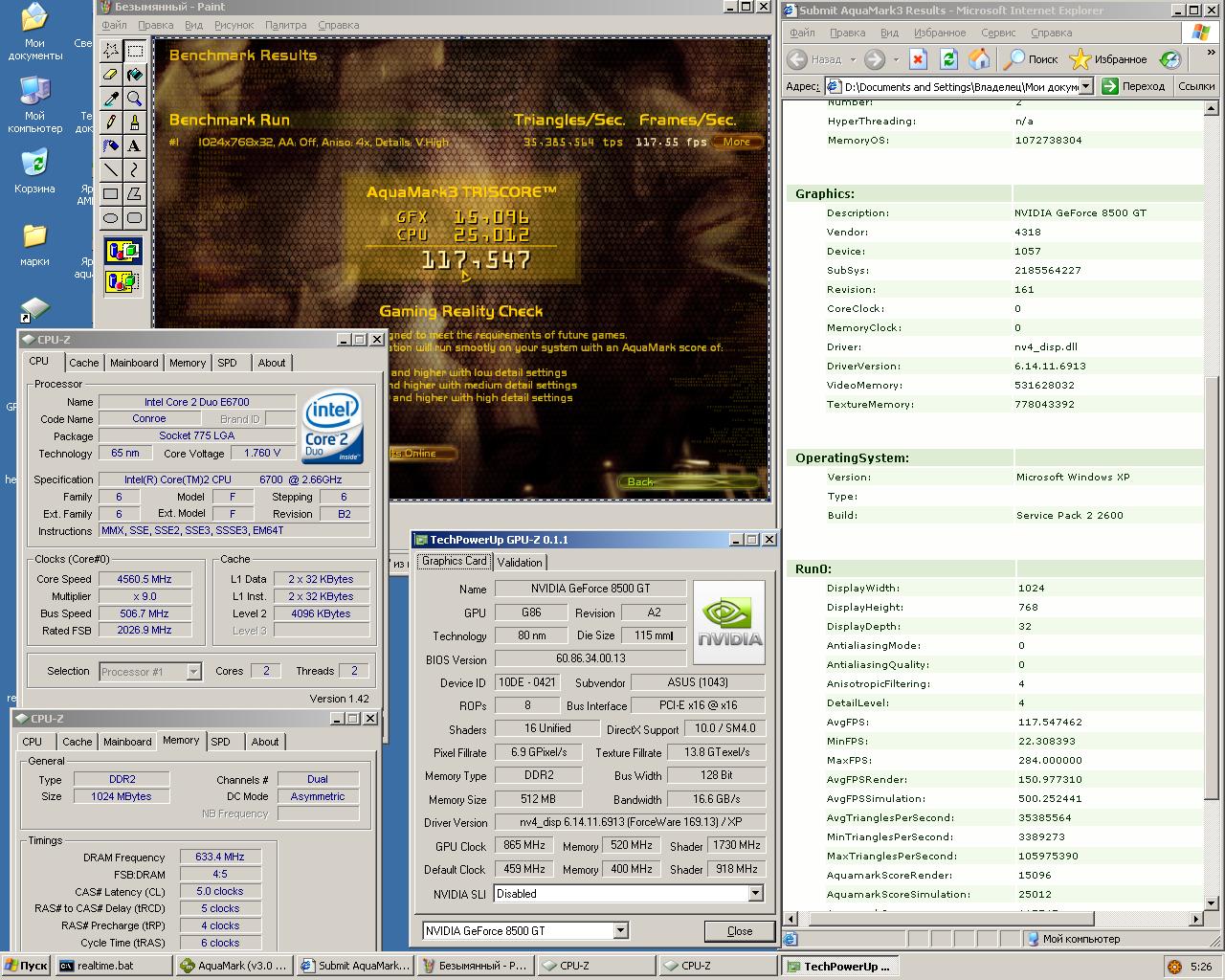Open the Cache tab in lower CPU-Z window
Viewport: 1225px width, 980px height.
pos(78,742)
